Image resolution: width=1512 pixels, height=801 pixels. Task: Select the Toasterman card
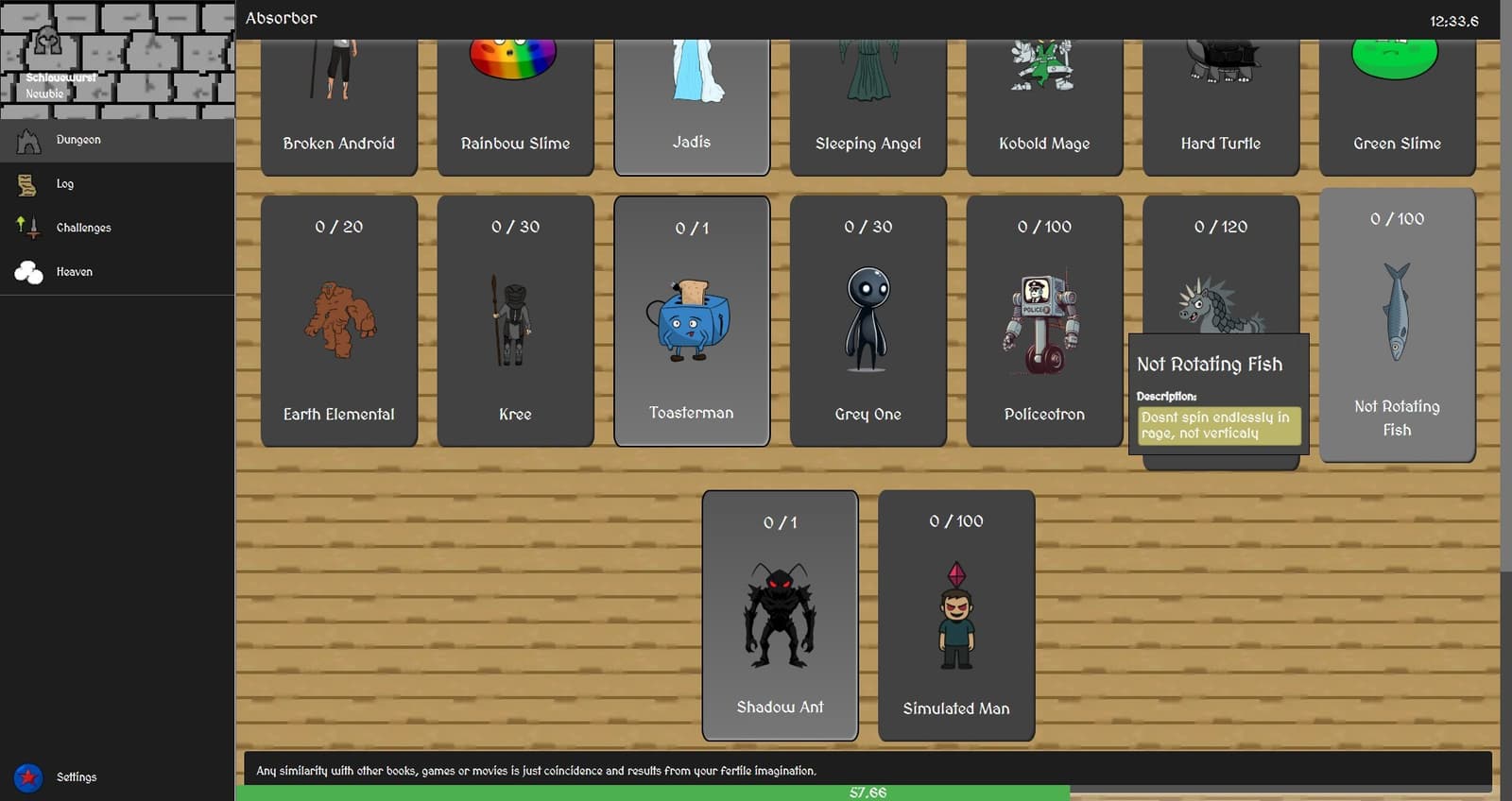692,321
